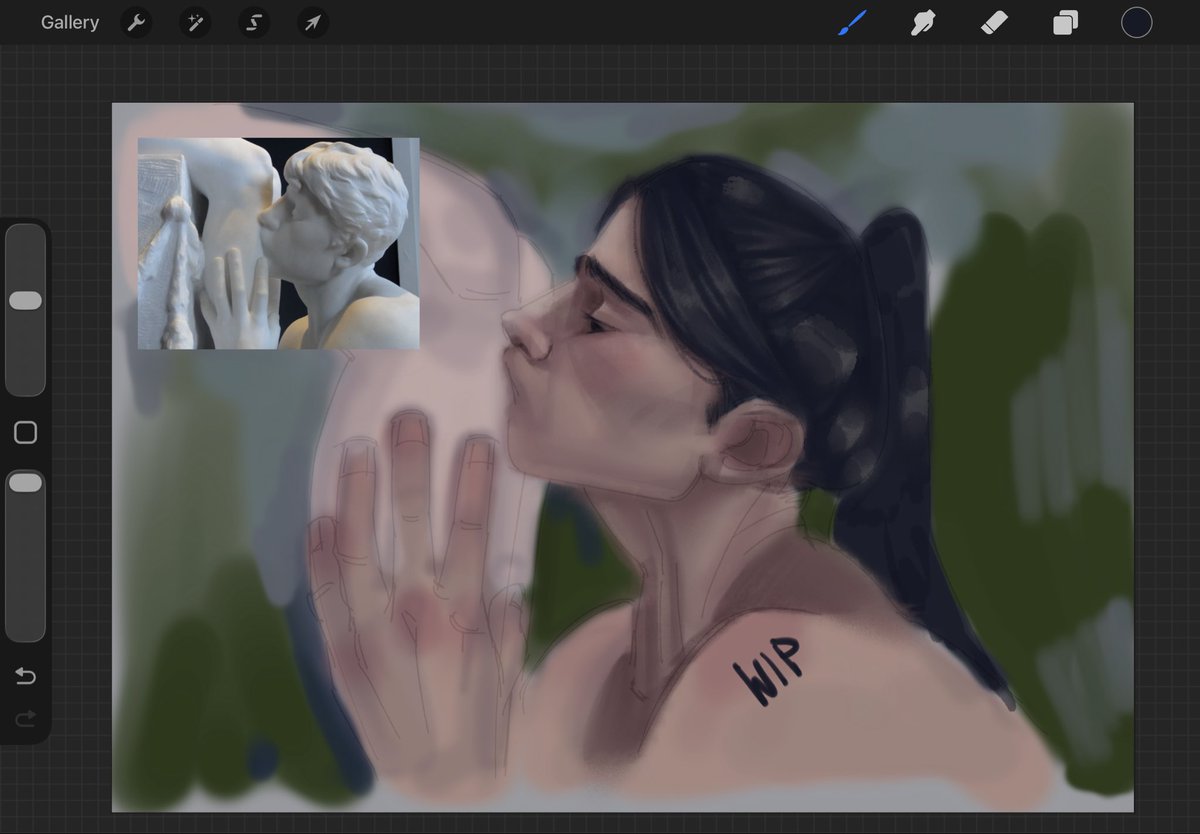Open the Actions wrench menu
The height and width of the screenshot is (834, 1200).
(x=136, y=22)
